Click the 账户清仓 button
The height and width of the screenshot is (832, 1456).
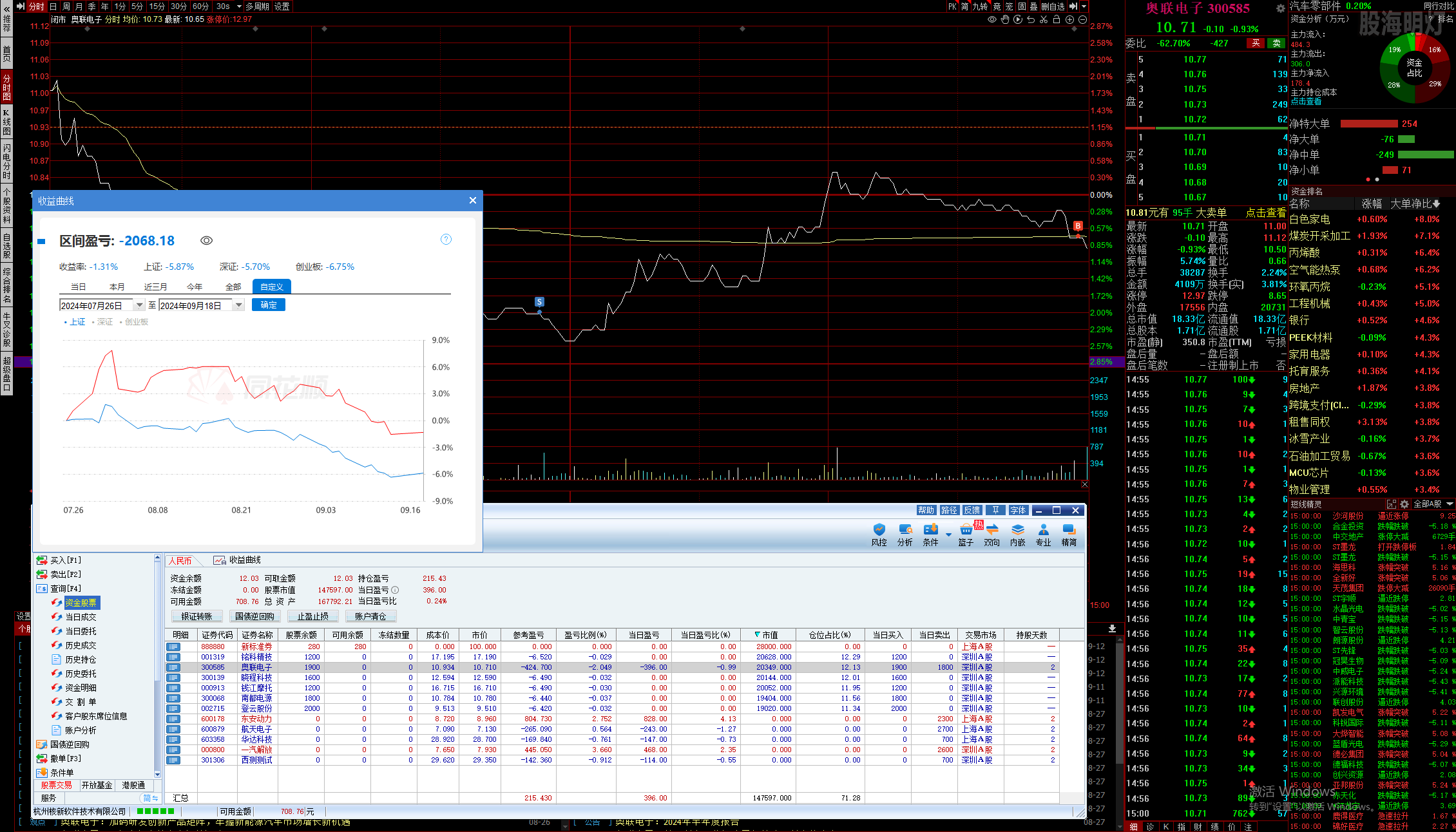(370, 616)
